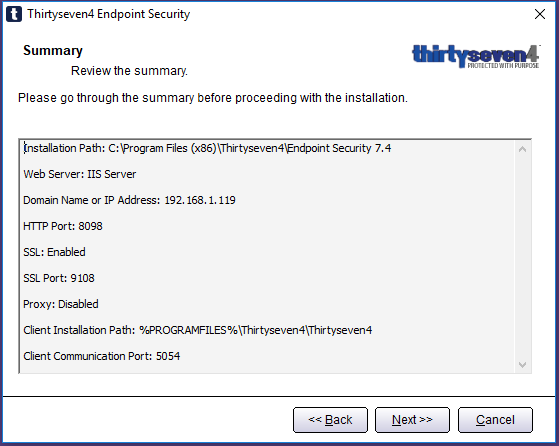Image resolution: width=559 pixels, height=446 pixels.
Task: Click the summary scrollbar down arrow
Action: tap(523, 365)
